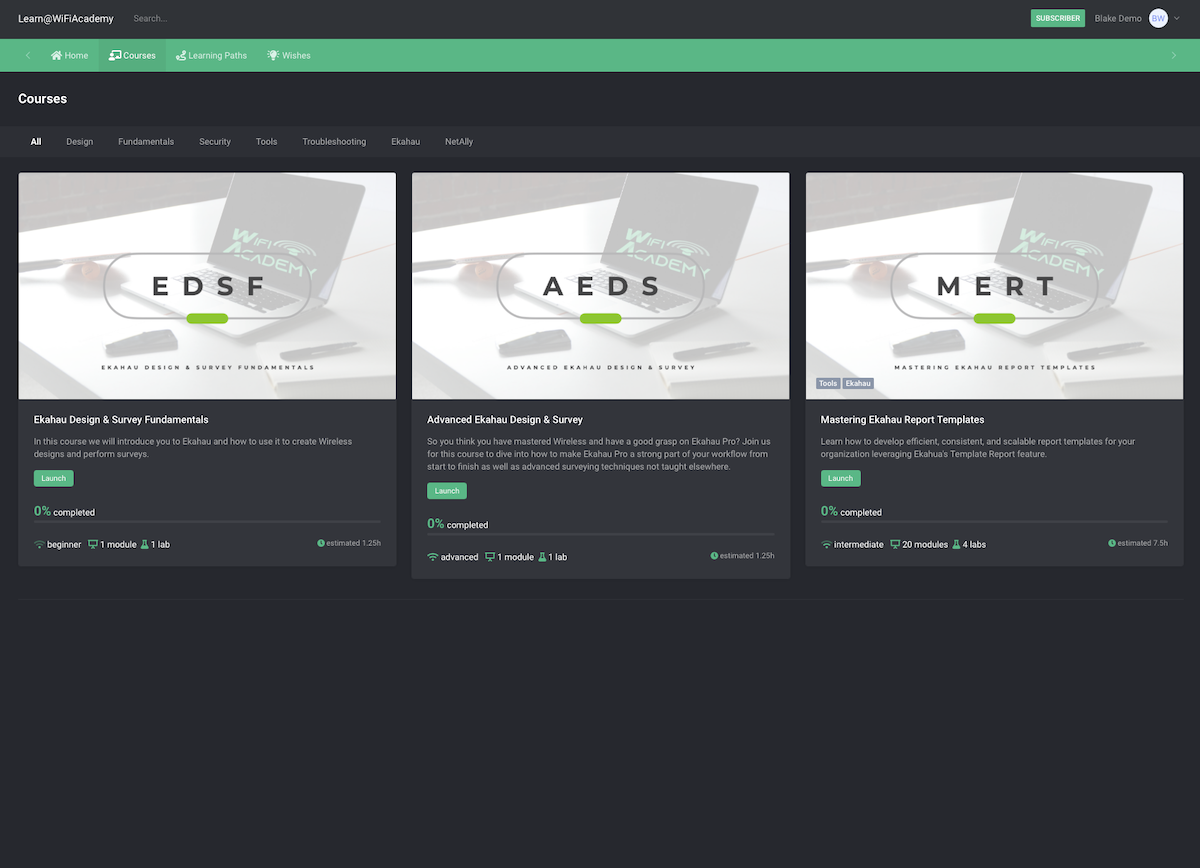Click progress bar on Fundamentals course card
The height and width of the screenshot is (868, 1200).
point(207,522)
